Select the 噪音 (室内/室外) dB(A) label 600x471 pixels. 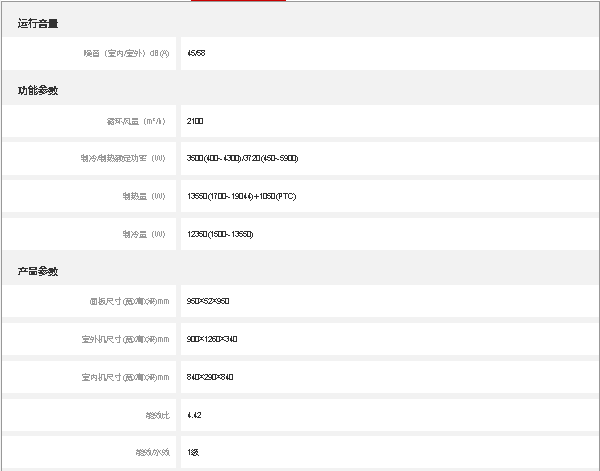point(127,52)
